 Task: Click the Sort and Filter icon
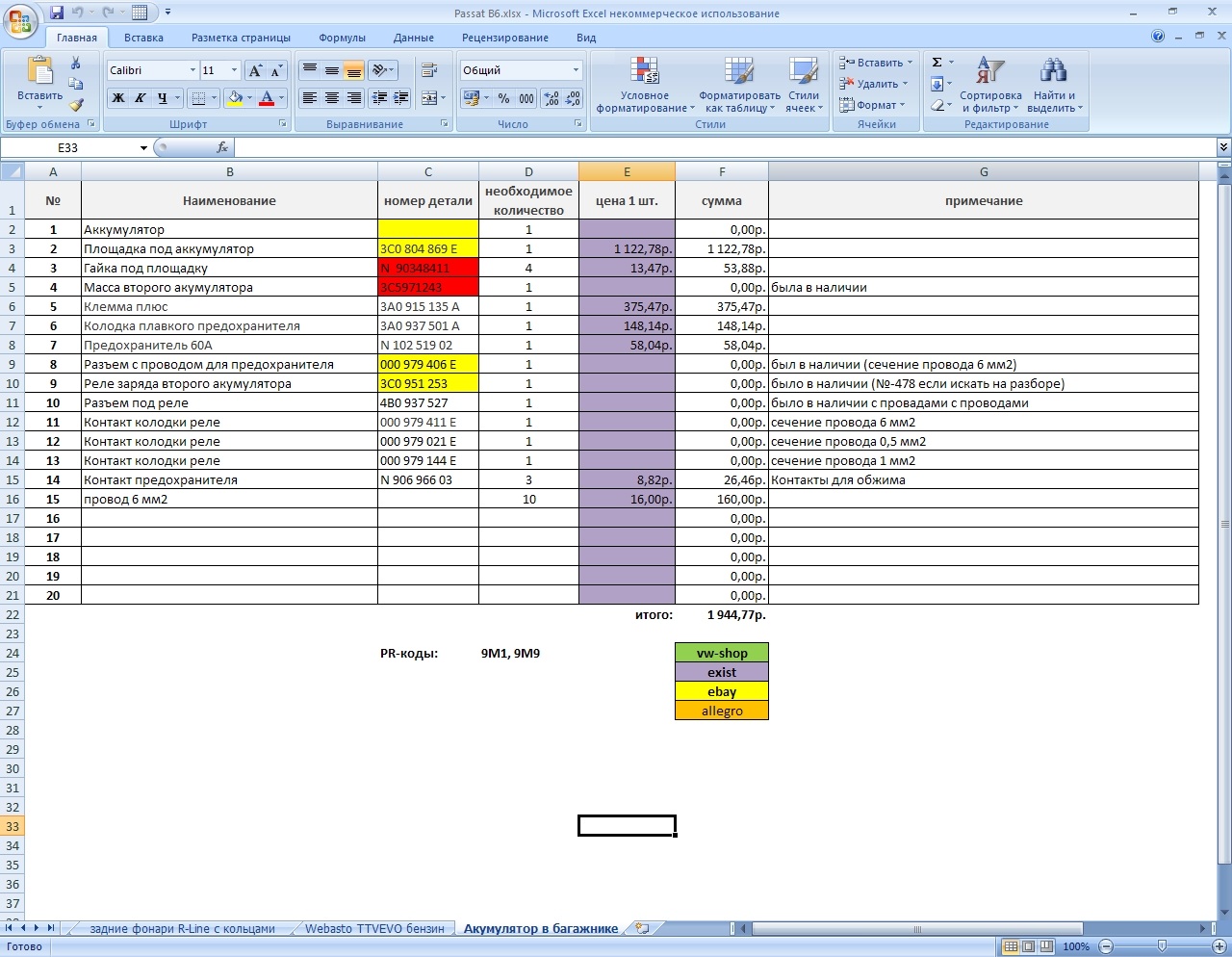[x=989, y=85]
